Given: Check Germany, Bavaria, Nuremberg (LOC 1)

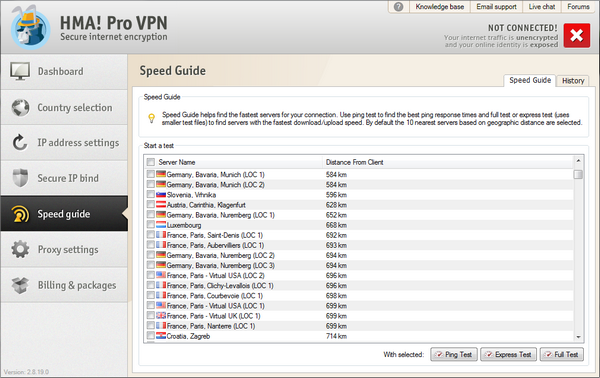Looking at the screenshot, I should [151, 214].
